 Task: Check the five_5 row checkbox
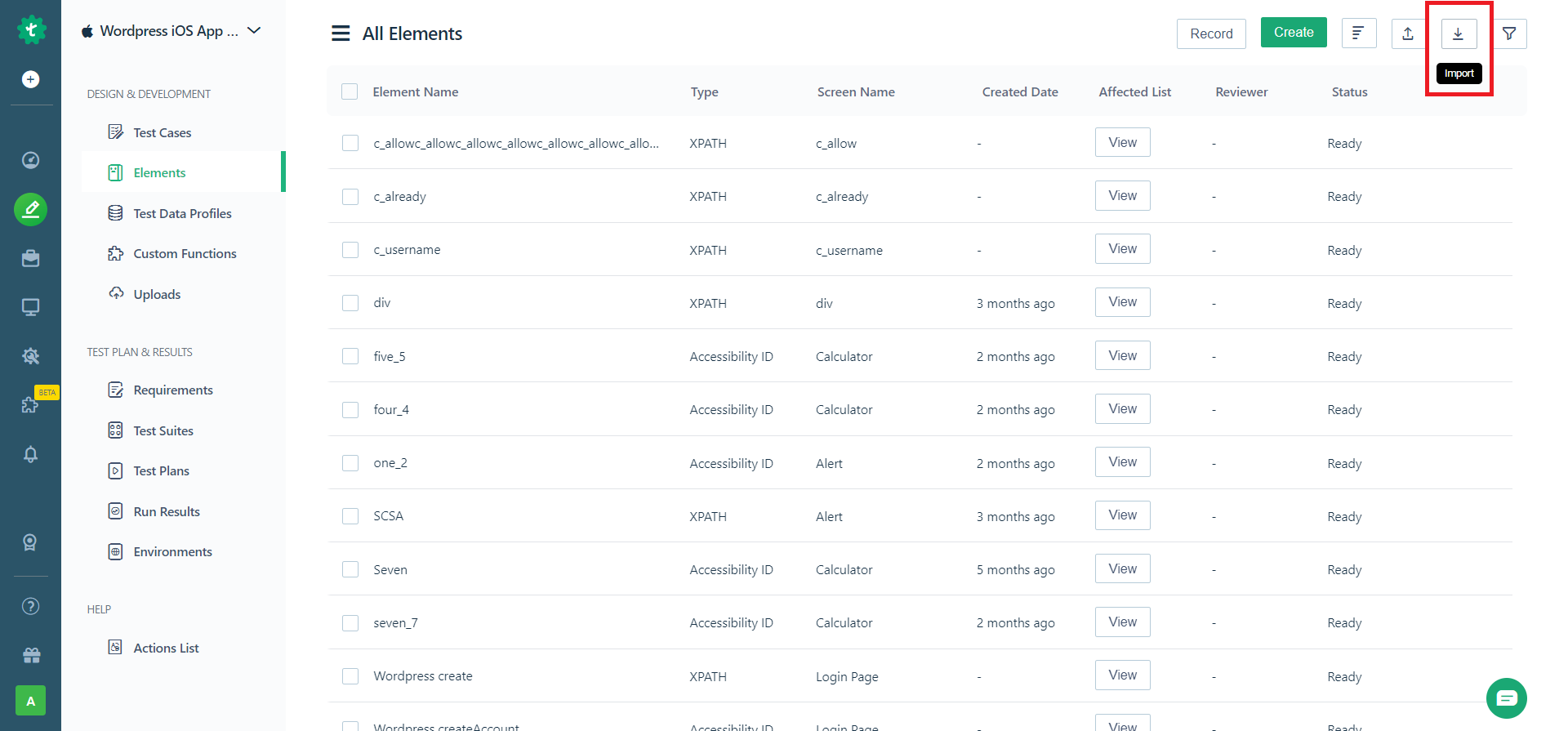click(x=350, y=356)
